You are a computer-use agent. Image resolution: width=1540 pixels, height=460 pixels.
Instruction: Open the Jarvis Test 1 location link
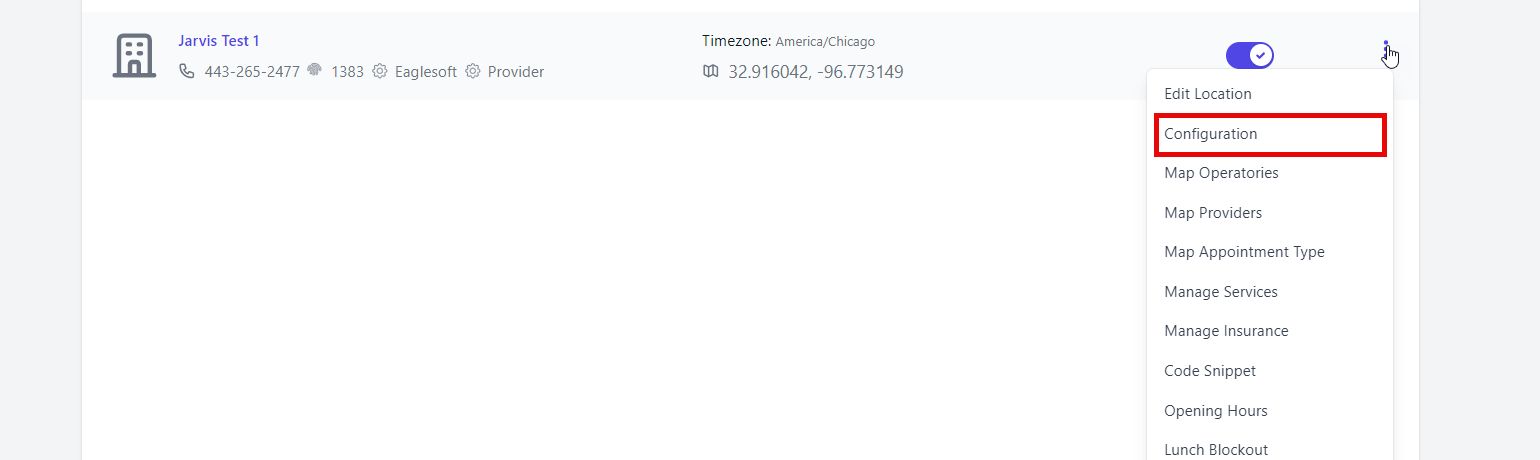[219, 41]
